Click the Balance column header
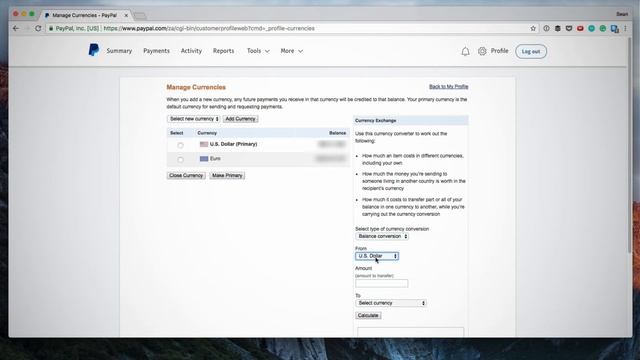The width and height of the screenshot is (640, 360). pos(338,133)
